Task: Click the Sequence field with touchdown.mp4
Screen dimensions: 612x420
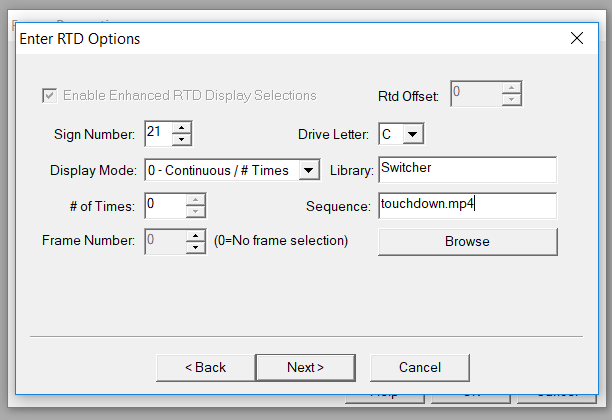Action: coord(467,205)
